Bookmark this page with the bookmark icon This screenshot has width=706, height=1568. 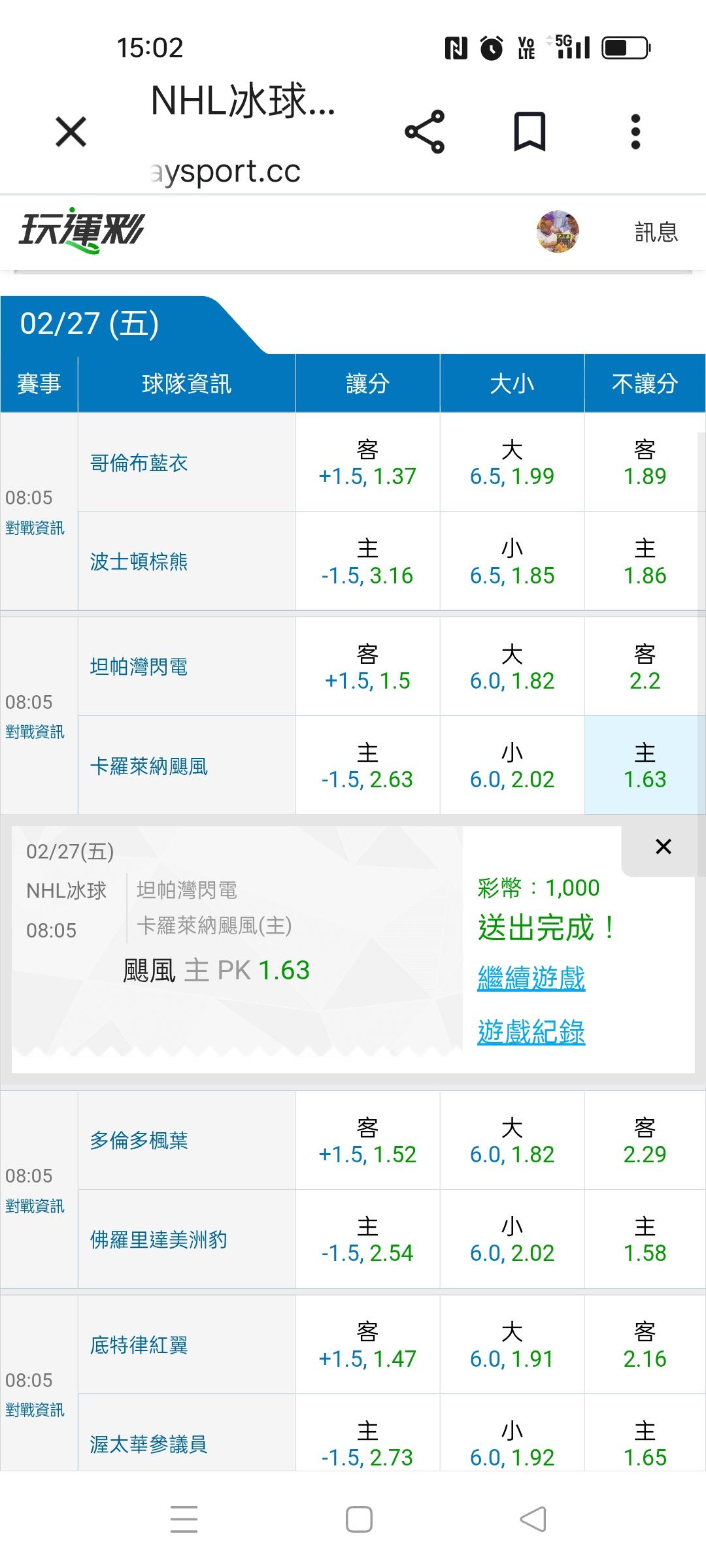(529, 132)
